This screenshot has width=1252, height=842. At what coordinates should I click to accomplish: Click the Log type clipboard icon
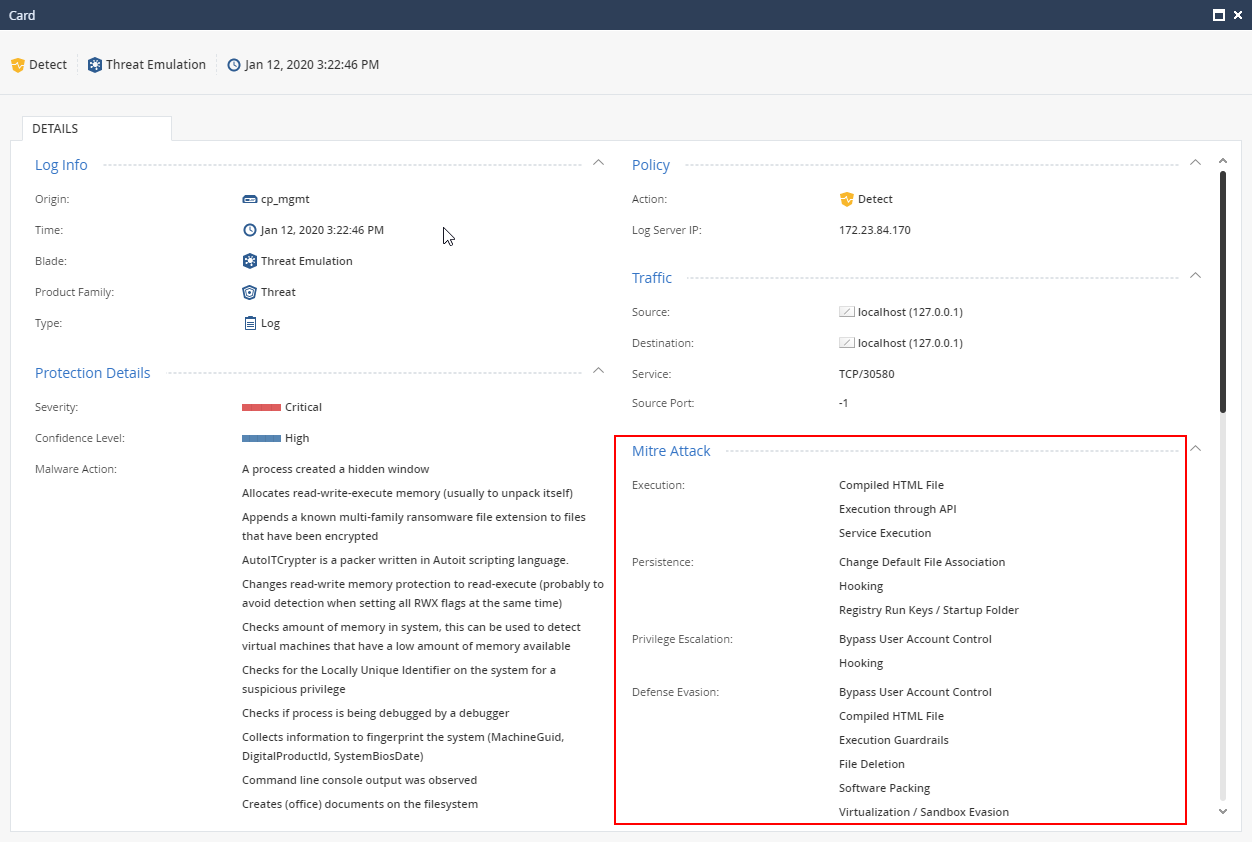(250, 323)
